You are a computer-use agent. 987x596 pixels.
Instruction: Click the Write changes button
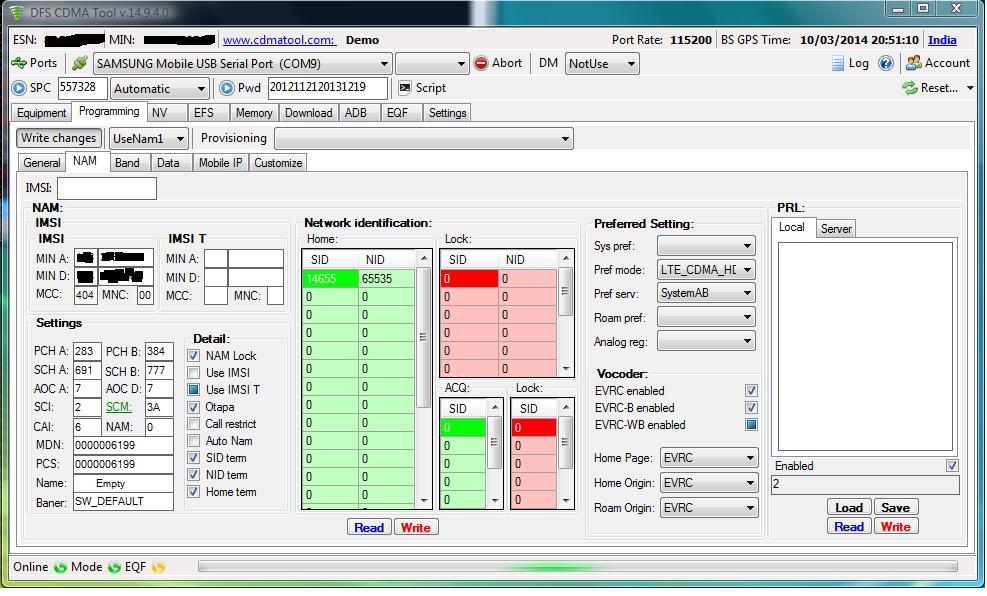click(58, 138)
